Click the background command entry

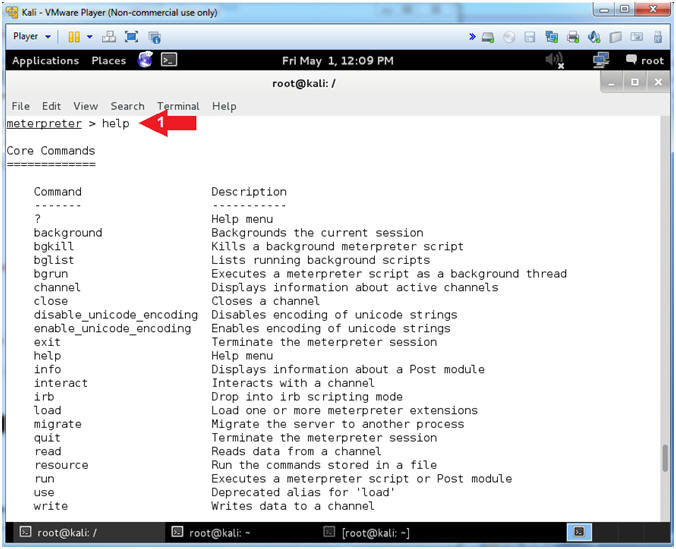[x=68, y=233]
